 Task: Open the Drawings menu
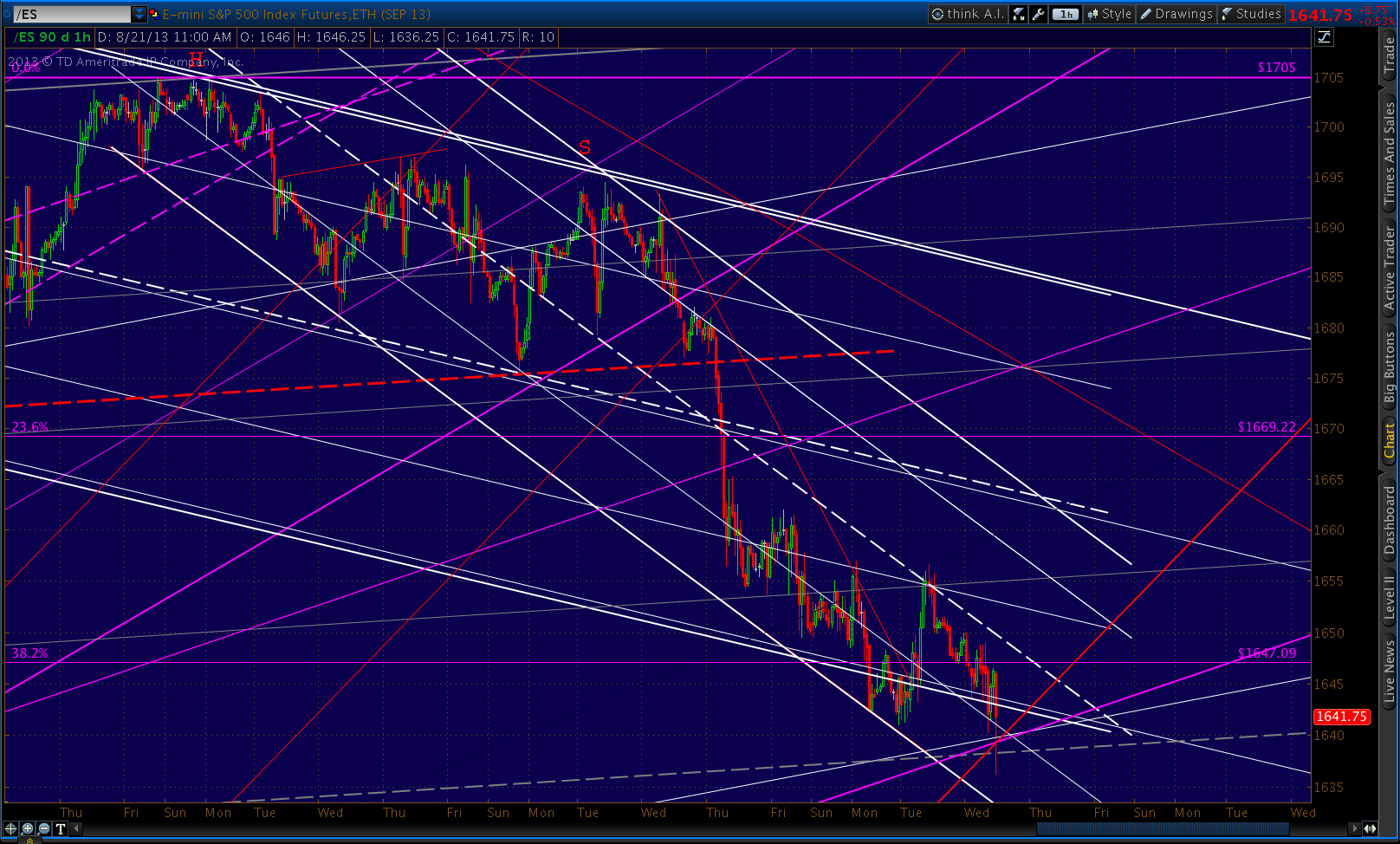click(1176, 14)
